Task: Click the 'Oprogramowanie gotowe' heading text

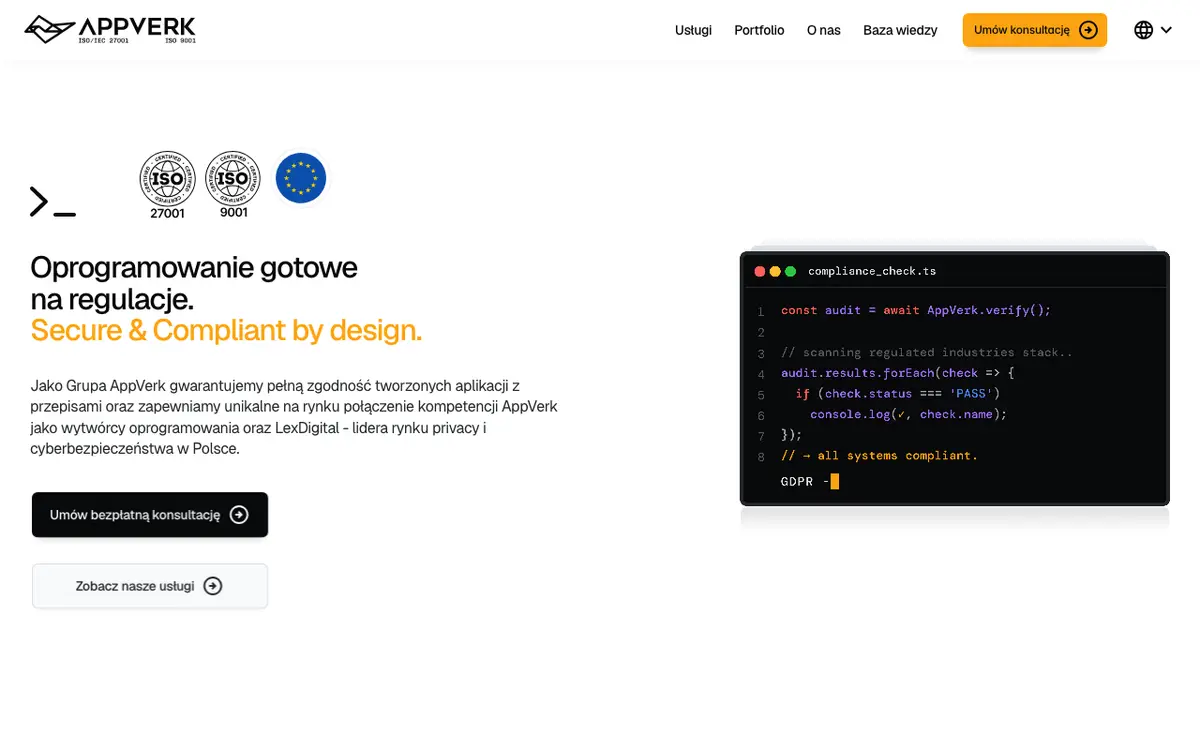Action: pyautogui.click(x=194, y=268)
